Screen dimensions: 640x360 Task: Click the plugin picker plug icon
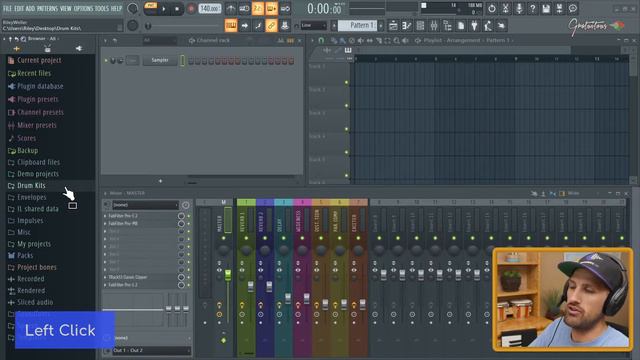click(474, 26)
